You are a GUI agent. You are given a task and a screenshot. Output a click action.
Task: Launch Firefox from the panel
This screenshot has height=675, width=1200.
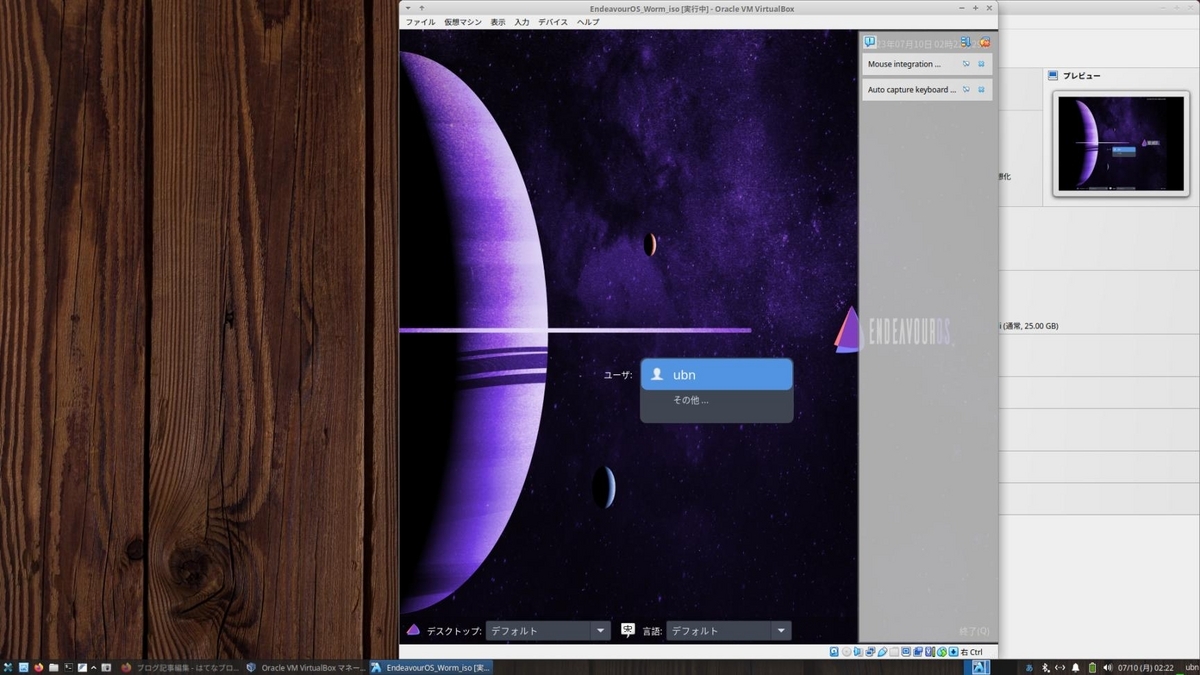click(x=39, y=667)
